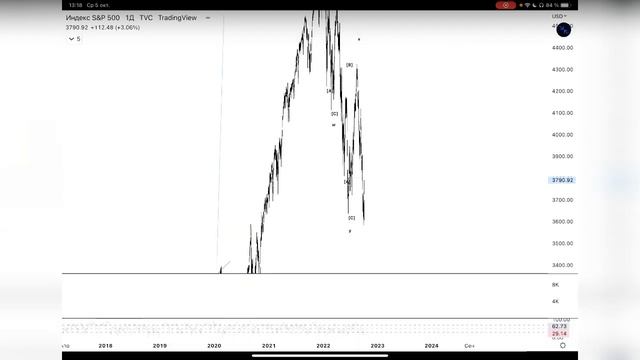Image resolution: width=640 pixels, height=360 pixels.
Task: Expand the indicators legend chevron with 5
Action: point(74,39)
